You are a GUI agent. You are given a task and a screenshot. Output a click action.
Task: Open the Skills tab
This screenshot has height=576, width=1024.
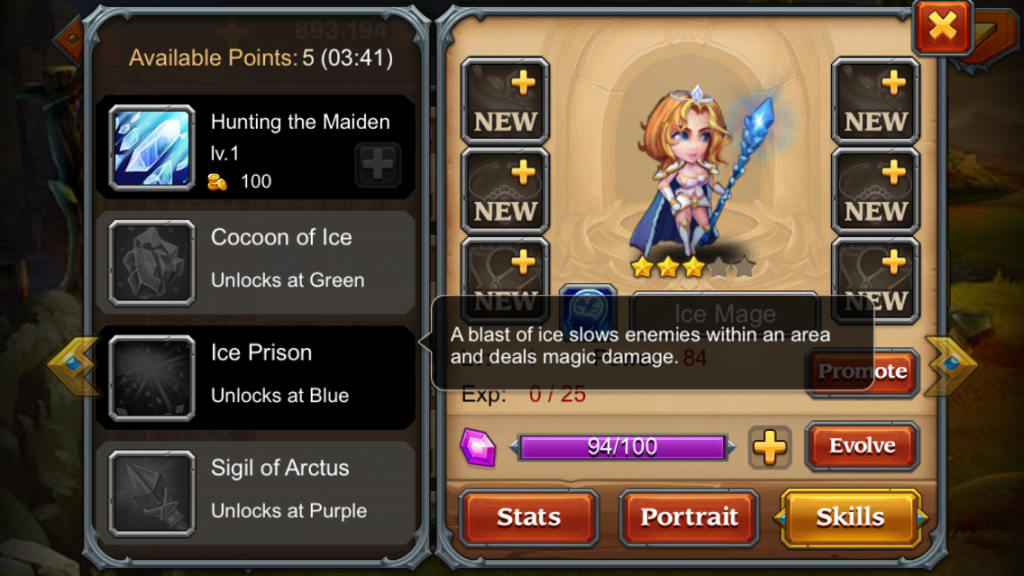click(850, 517)
